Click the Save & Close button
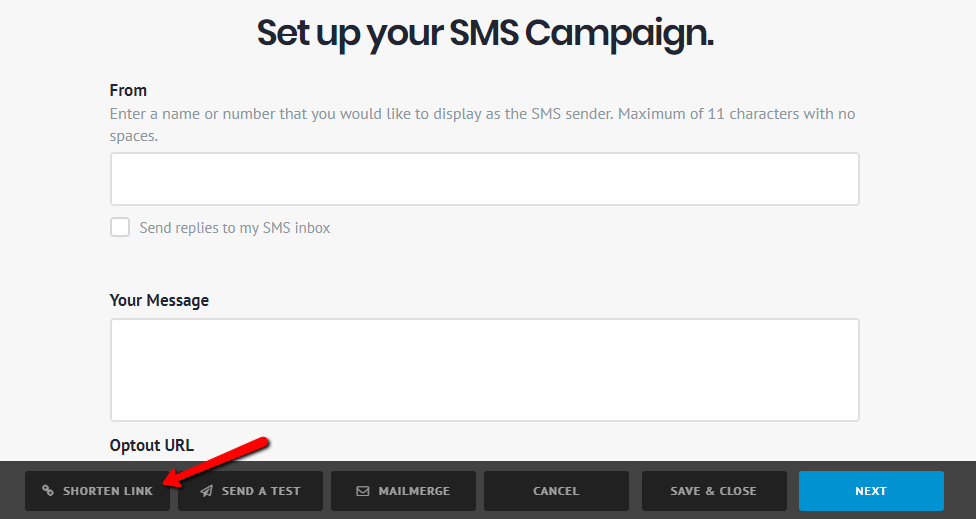Image resolution: width=976 pixels, height=519 pixels. [713, 491]
